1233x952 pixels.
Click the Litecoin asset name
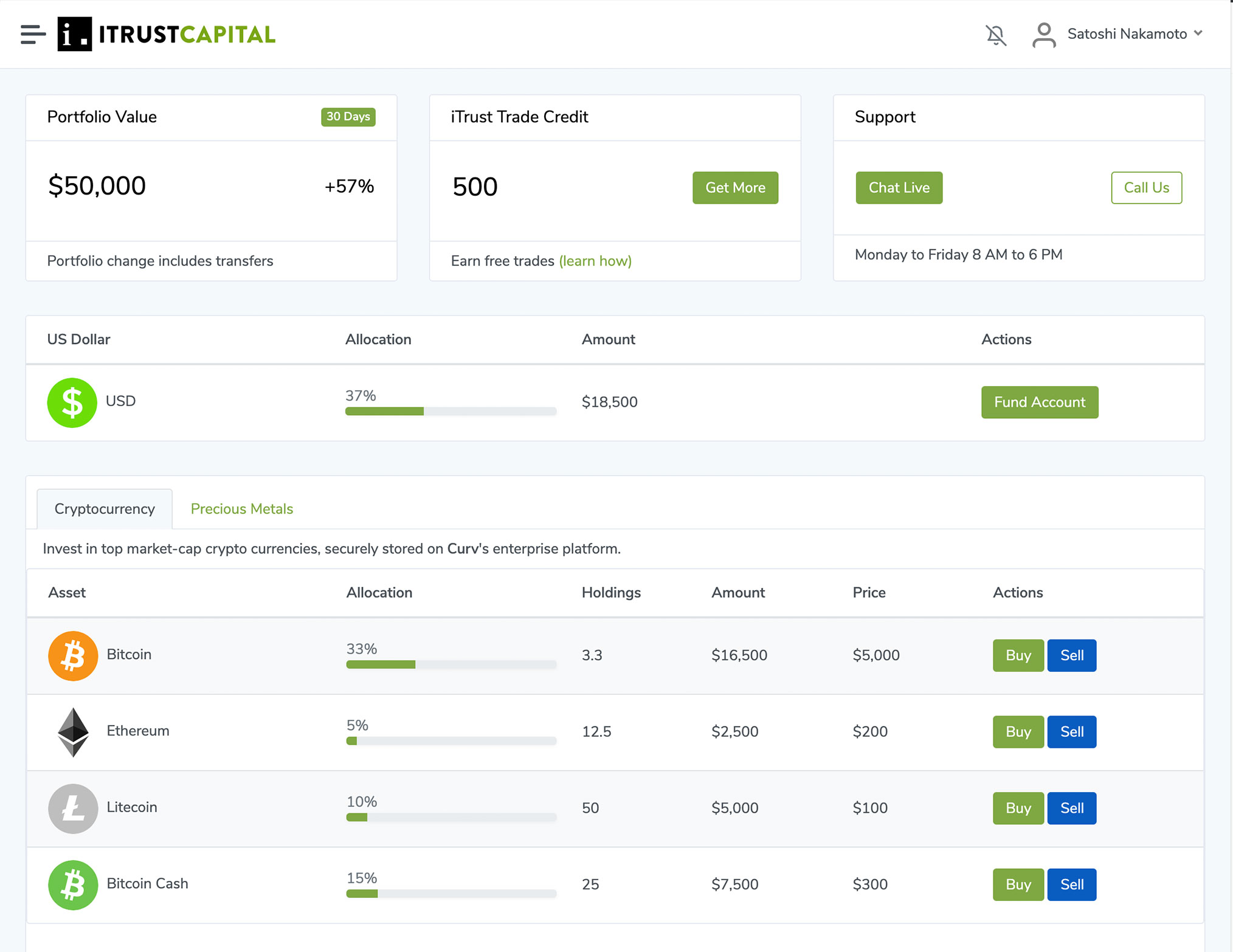click(x=132, y=807)
